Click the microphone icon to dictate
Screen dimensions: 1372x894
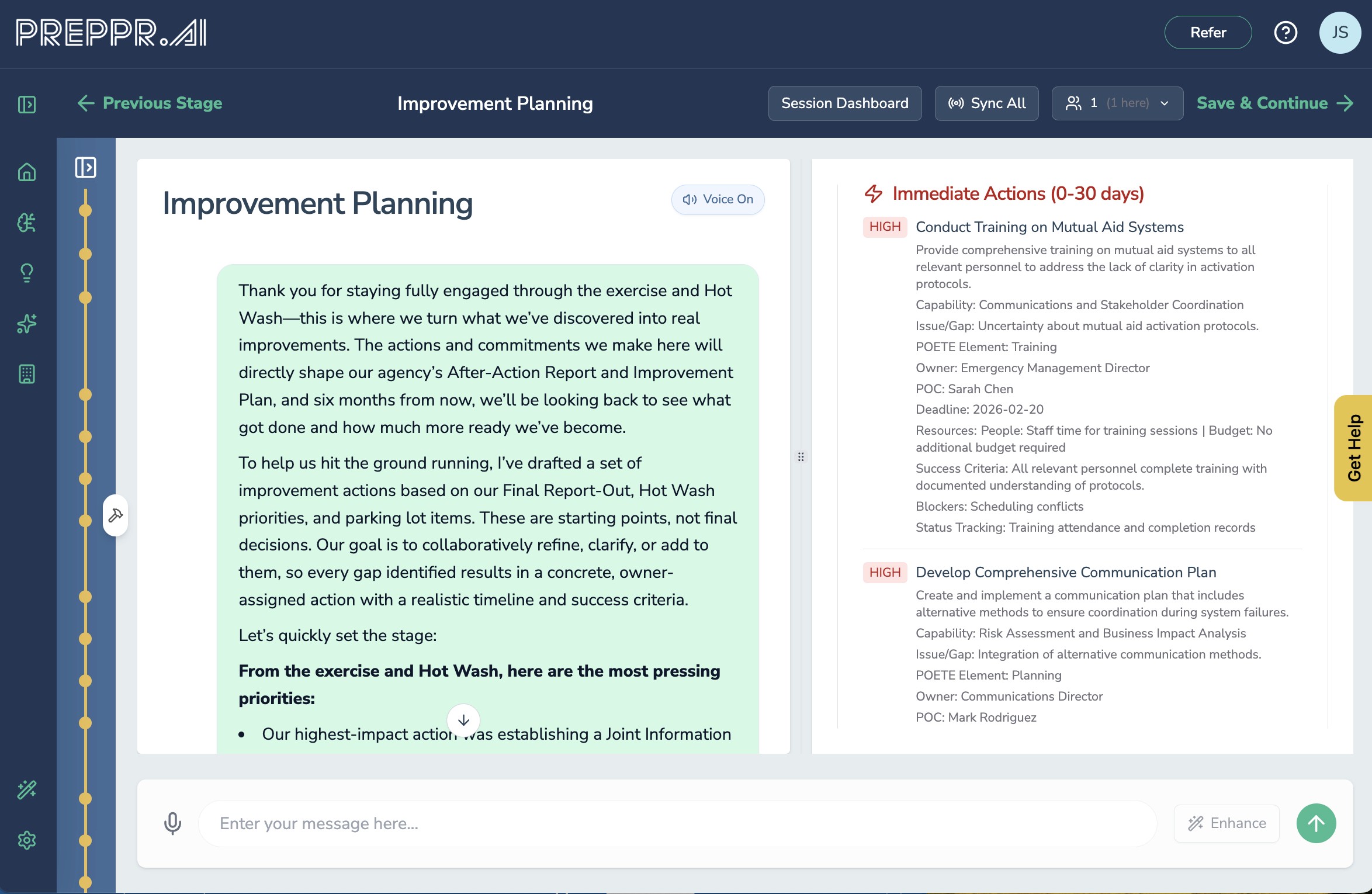pyautogui.click(x=172, y=823)
